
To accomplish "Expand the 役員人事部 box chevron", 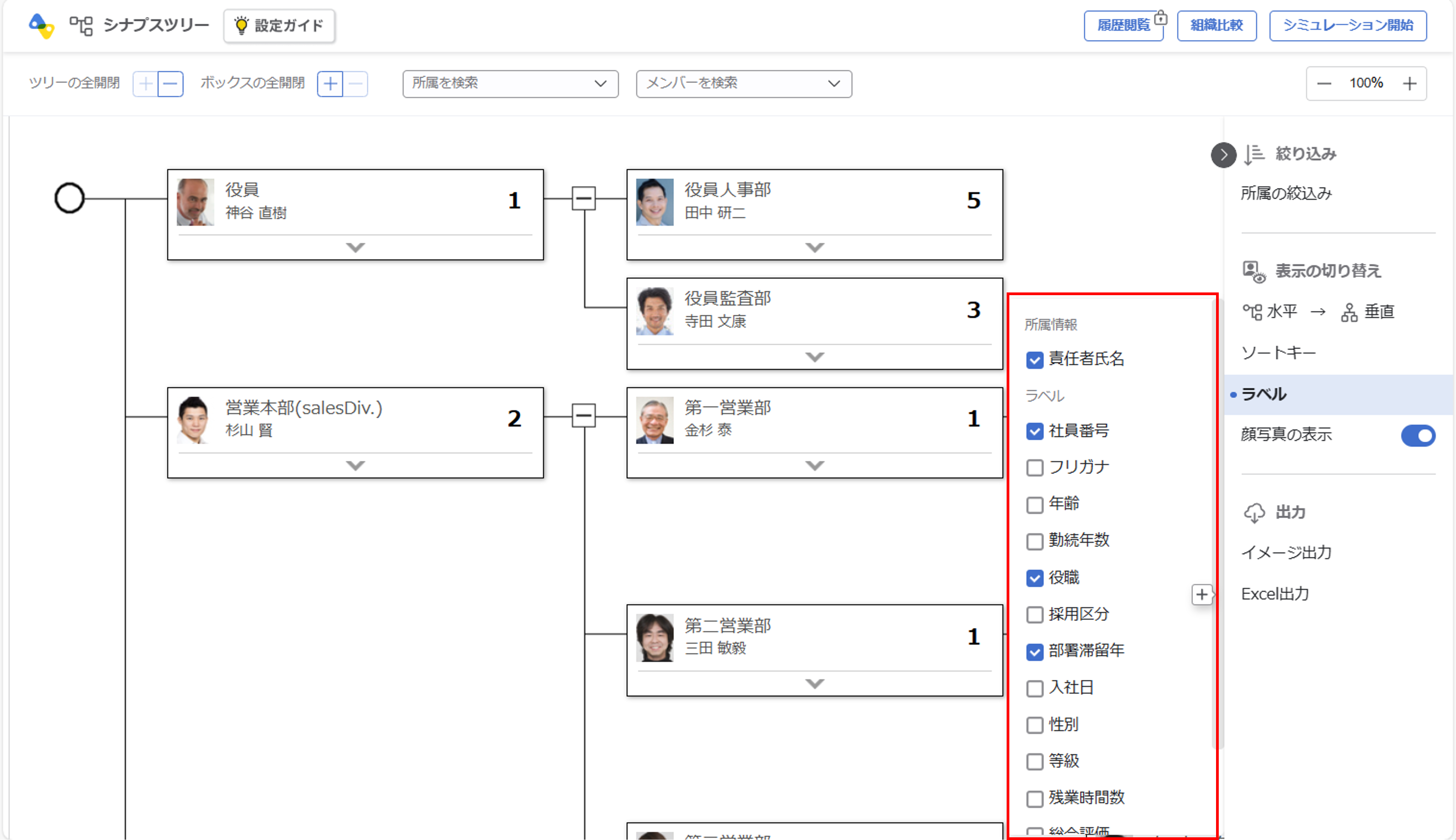I will (814, 248).
